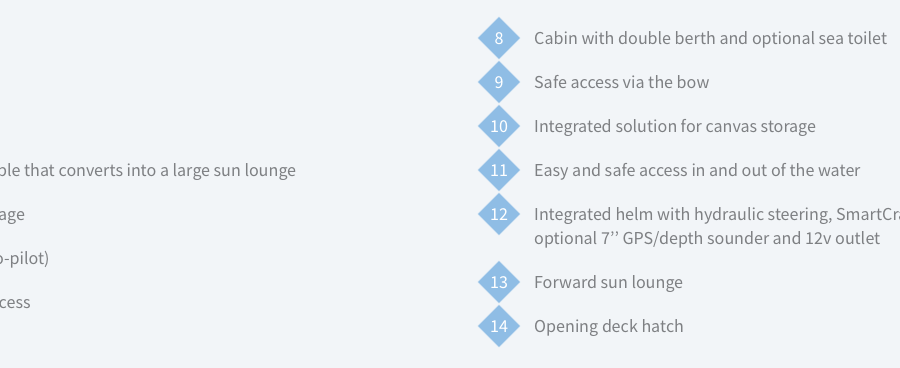
Task: Click the 'Forward sun lounge' feature text
Action: [608, 282]
